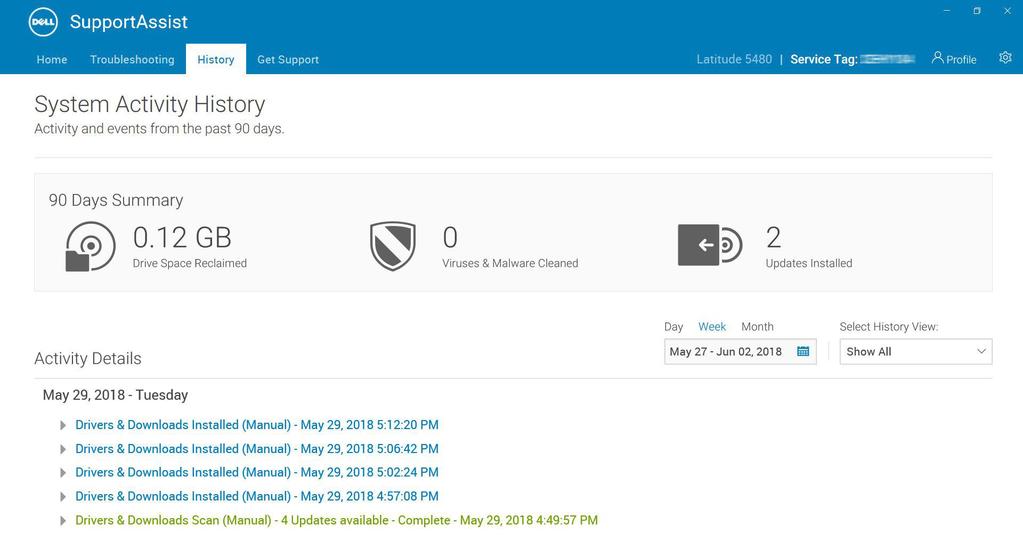The height and width of the screenshot is (549, 1023).
Task: Click the Dell logo icon
Action: (x=43, y=22)
